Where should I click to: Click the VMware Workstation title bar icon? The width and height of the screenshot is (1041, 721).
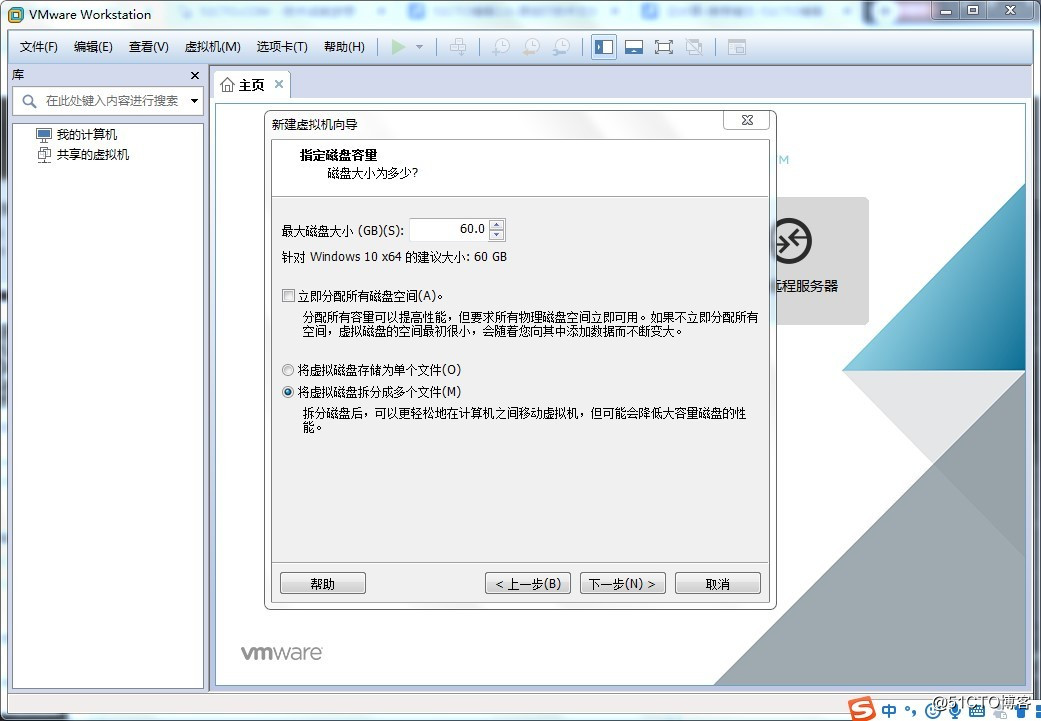coord(15,15)
